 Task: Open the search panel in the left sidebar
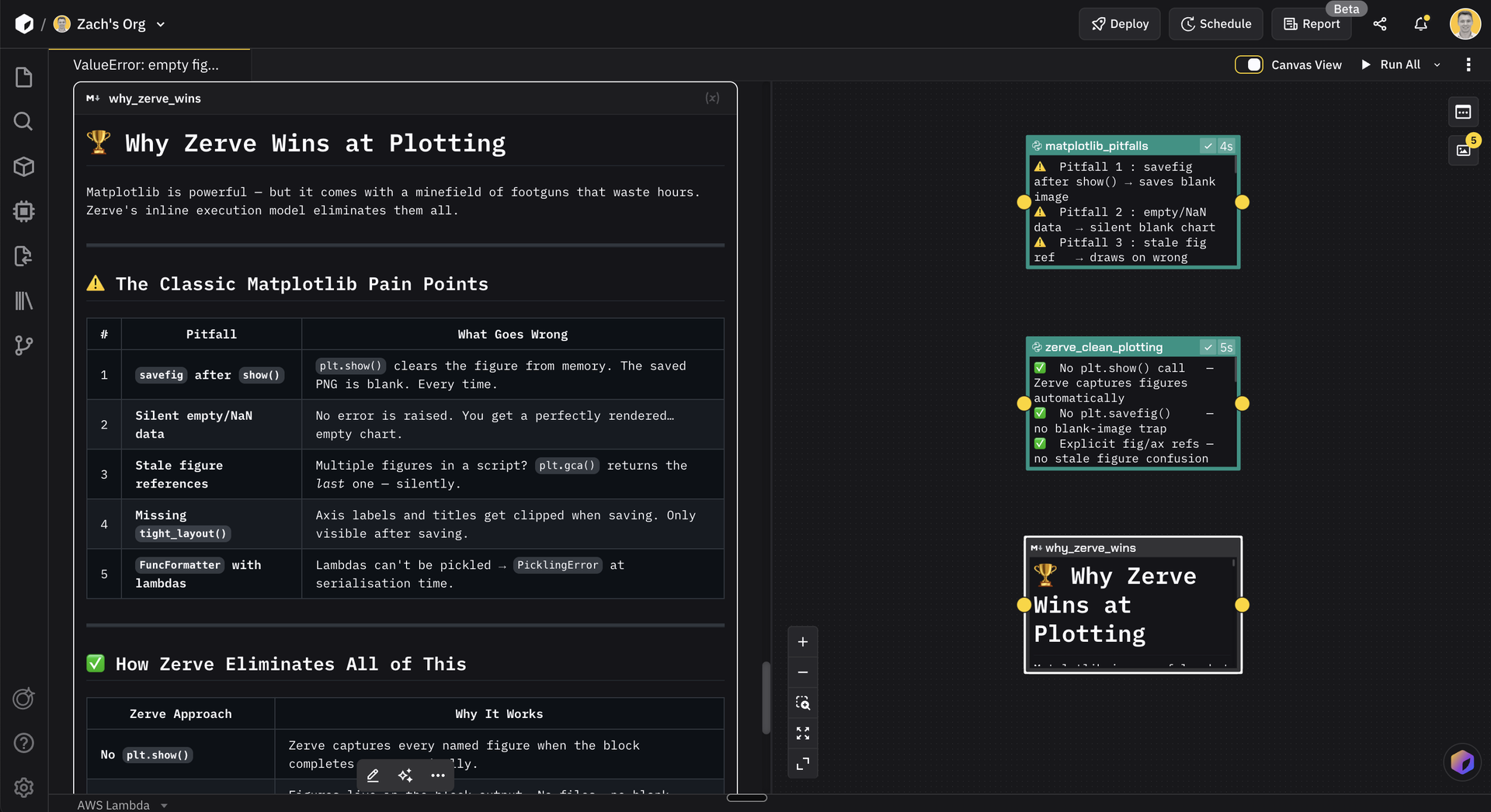coord(23,121)
